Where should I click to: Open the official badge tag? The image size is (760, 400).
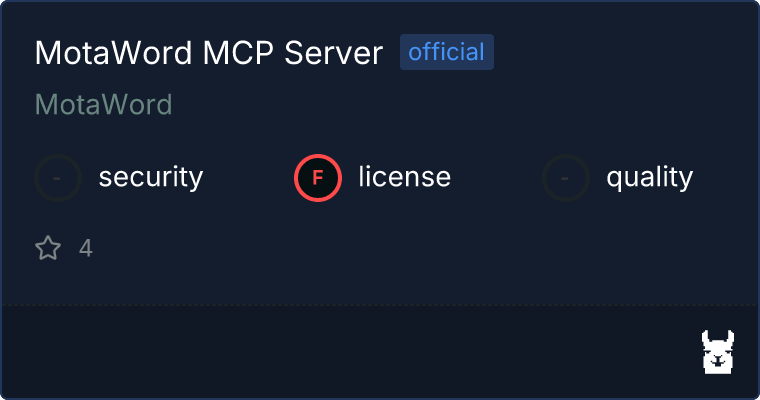coord(446,52)
